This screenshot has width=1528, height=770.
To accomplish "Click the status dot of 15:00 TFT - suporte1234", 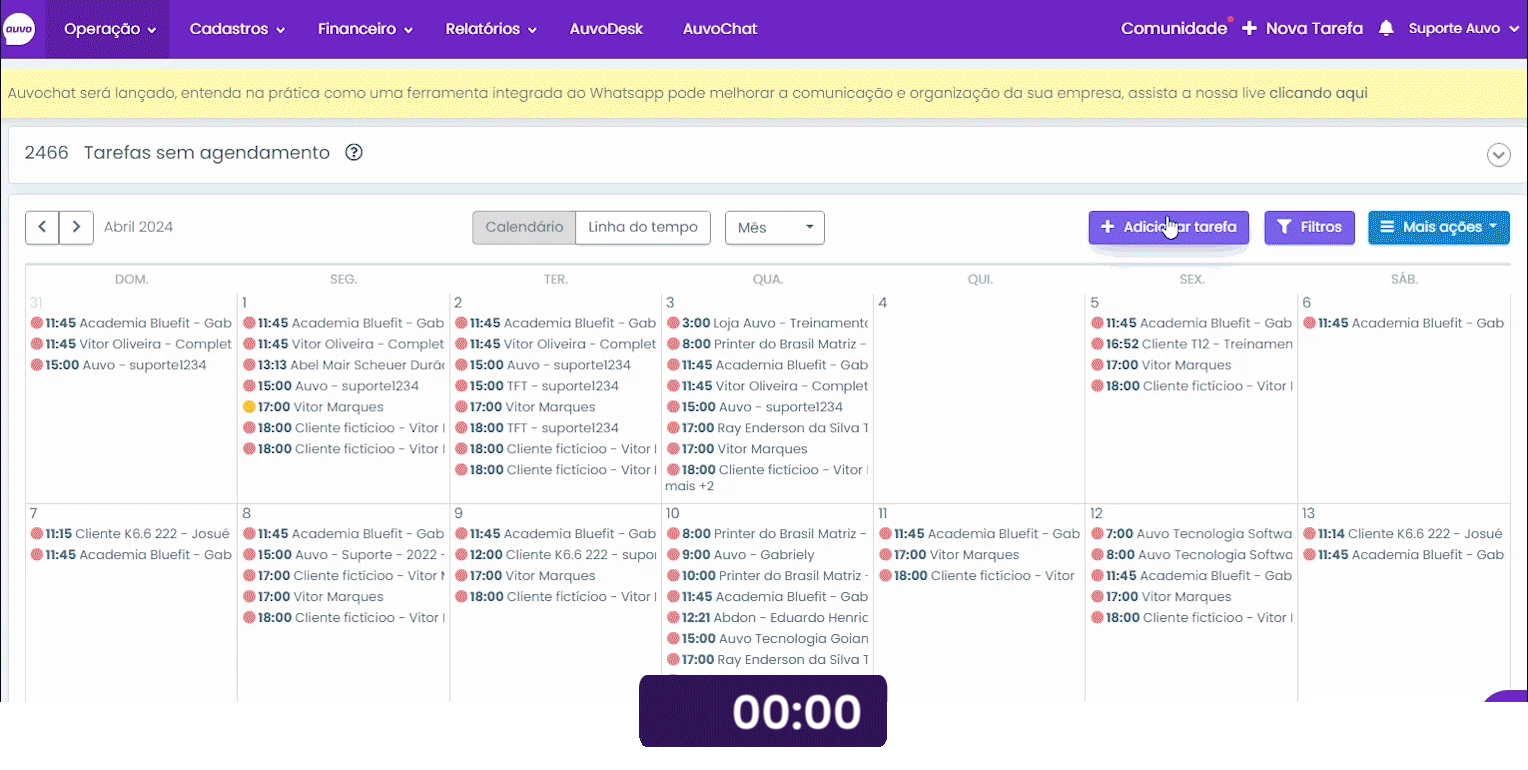I will pyautogui.click(x=461, y=386).
